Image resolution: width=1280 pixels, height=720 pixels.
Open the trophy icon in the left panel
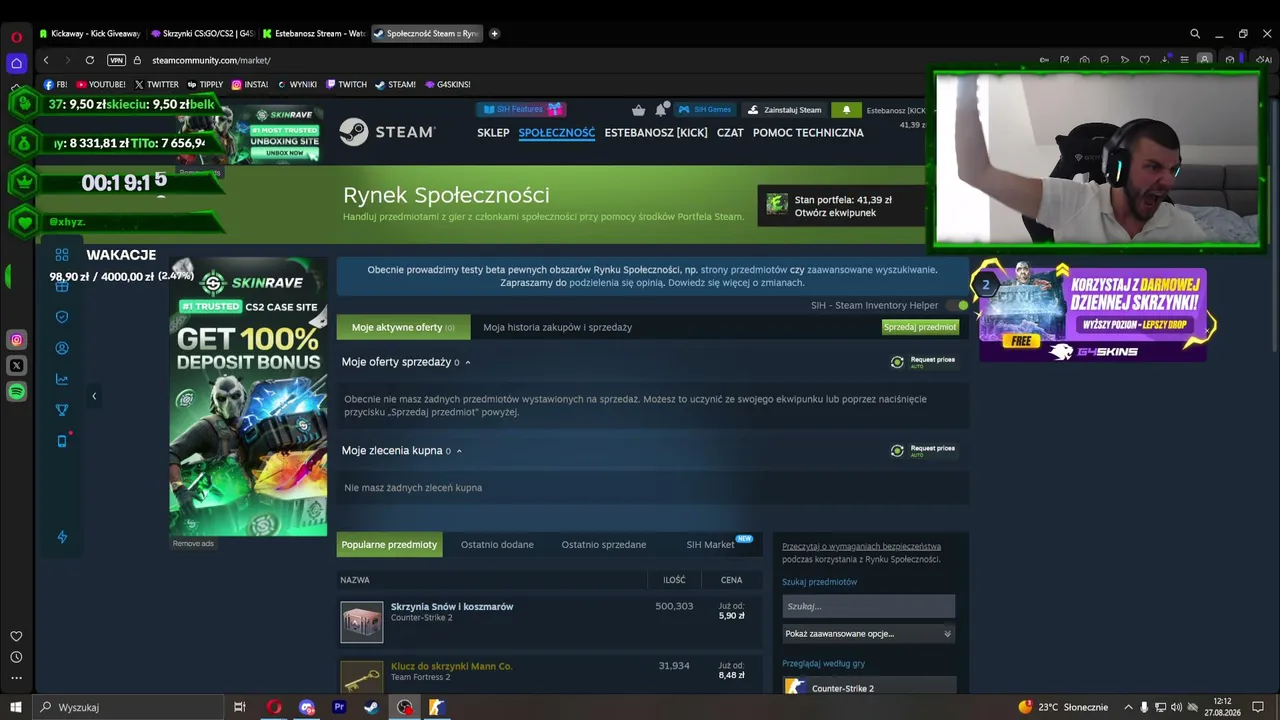click(x=62, y=410)
